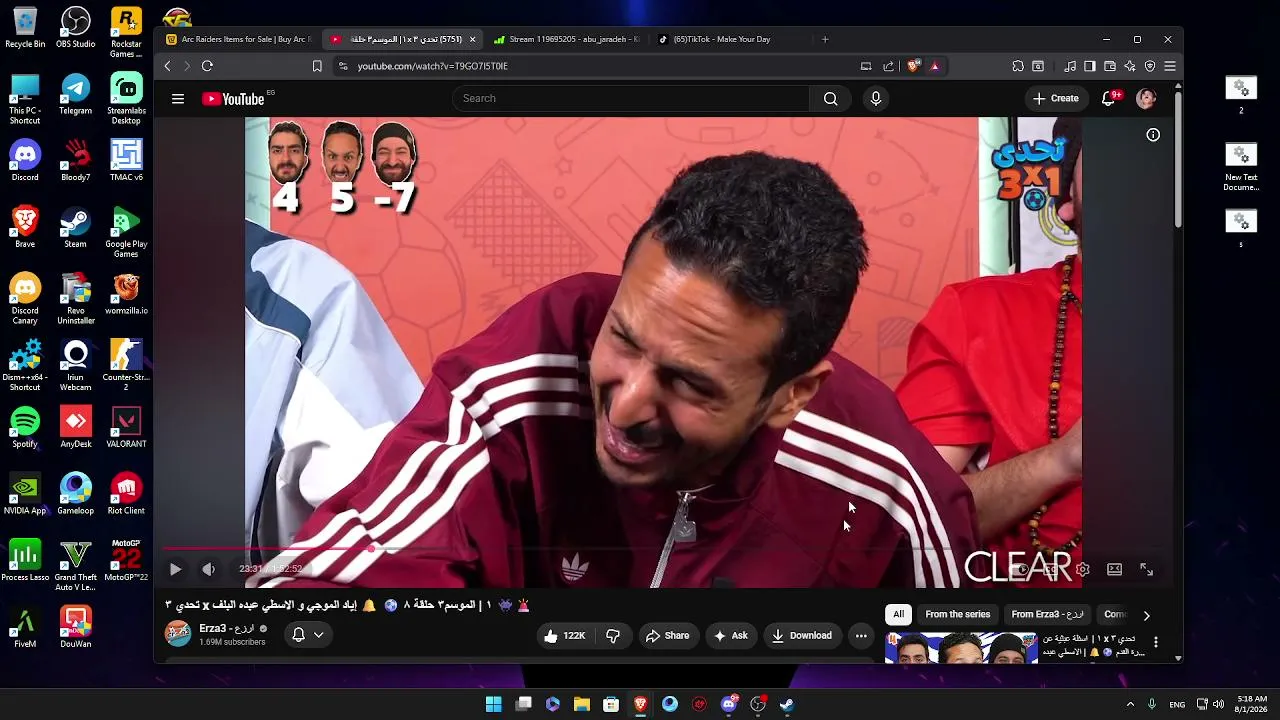
Task: Show hidden system tray icons
Action: pos(1131,704)
